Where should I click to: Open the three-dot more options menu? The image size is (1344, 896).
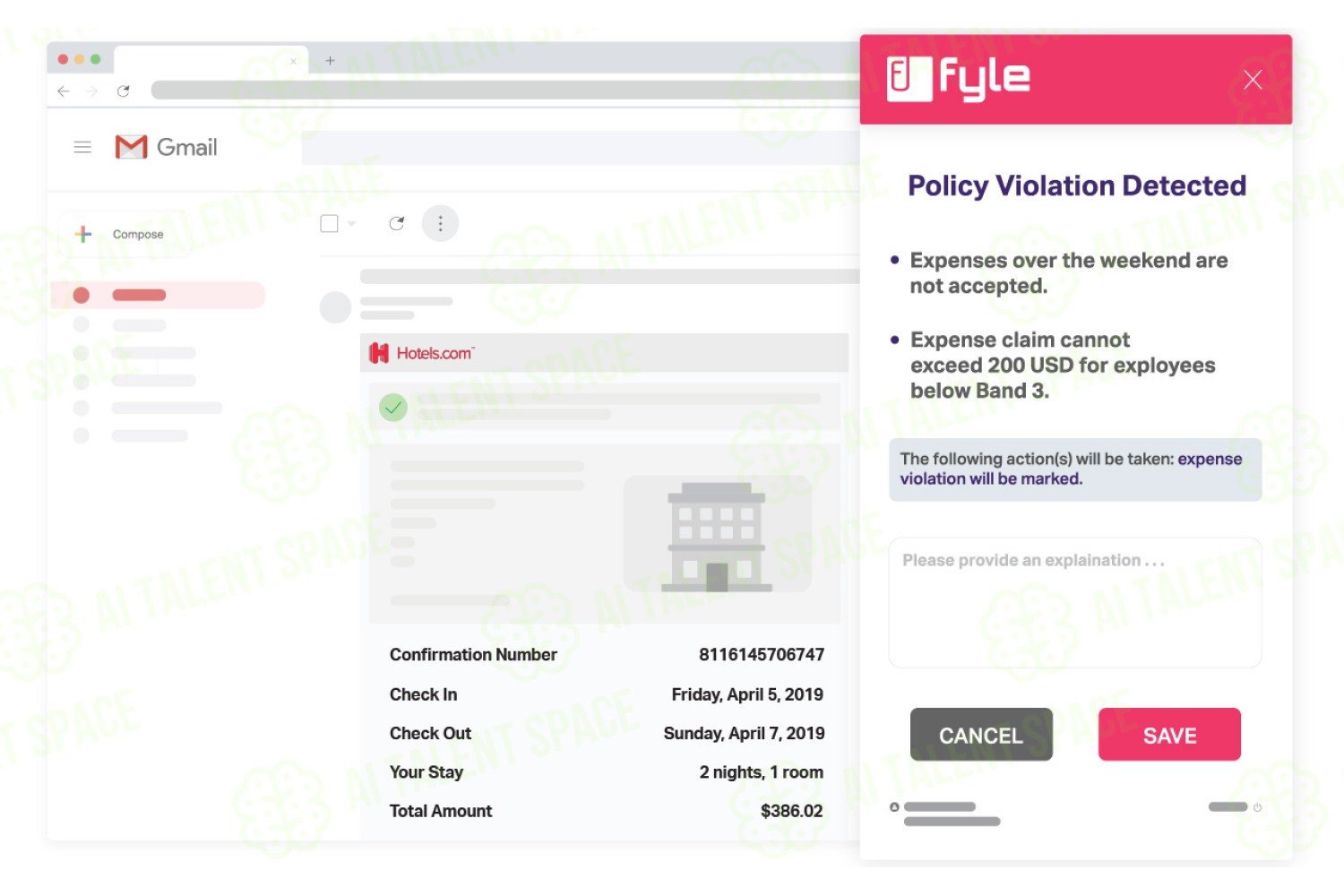click(440, 223)
